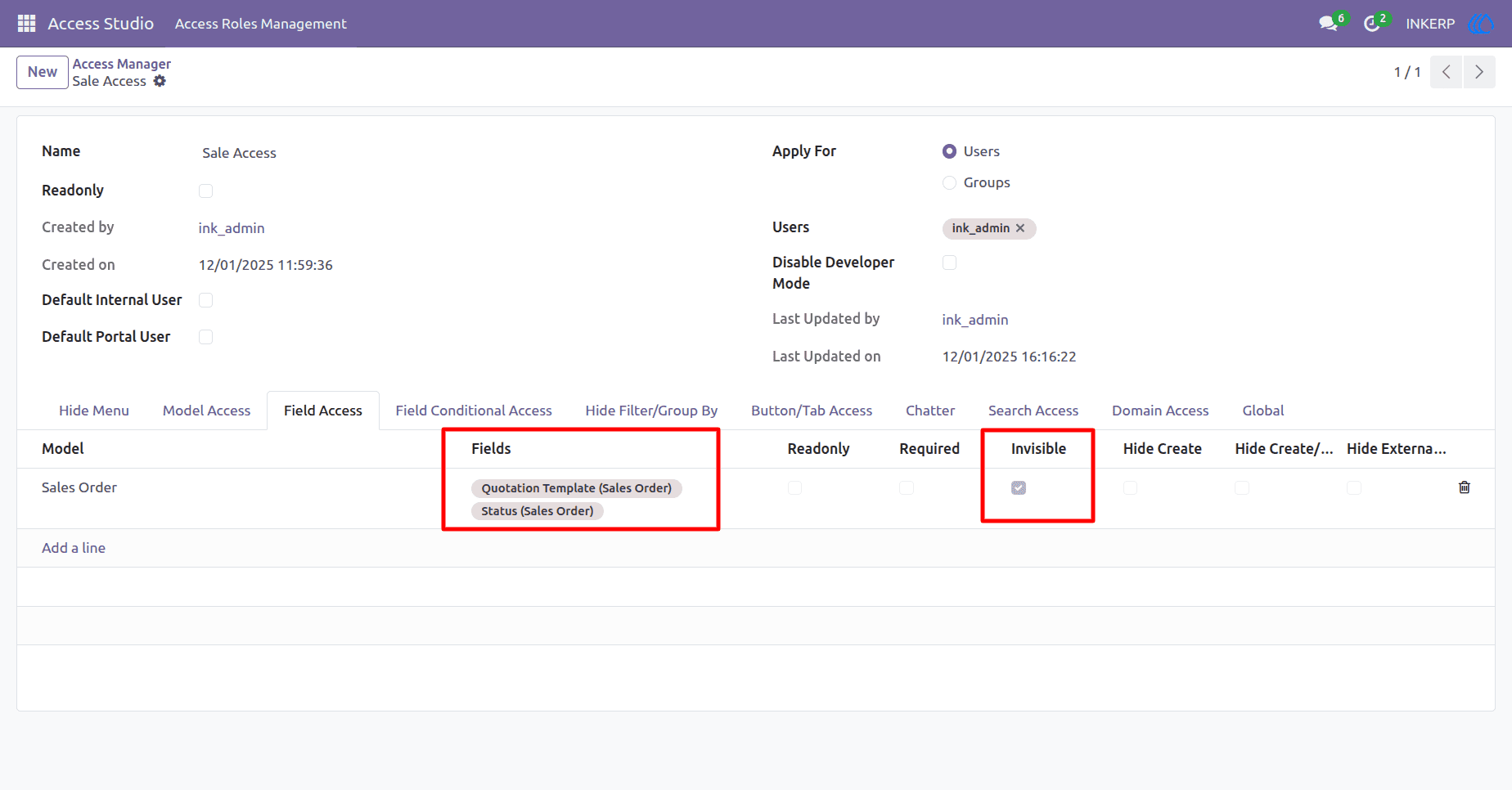The height and width of the screenshot is (790, 1512).
Task: Switch to the Chatter tab
Action: pyautogui.click(x=930, y=411)
